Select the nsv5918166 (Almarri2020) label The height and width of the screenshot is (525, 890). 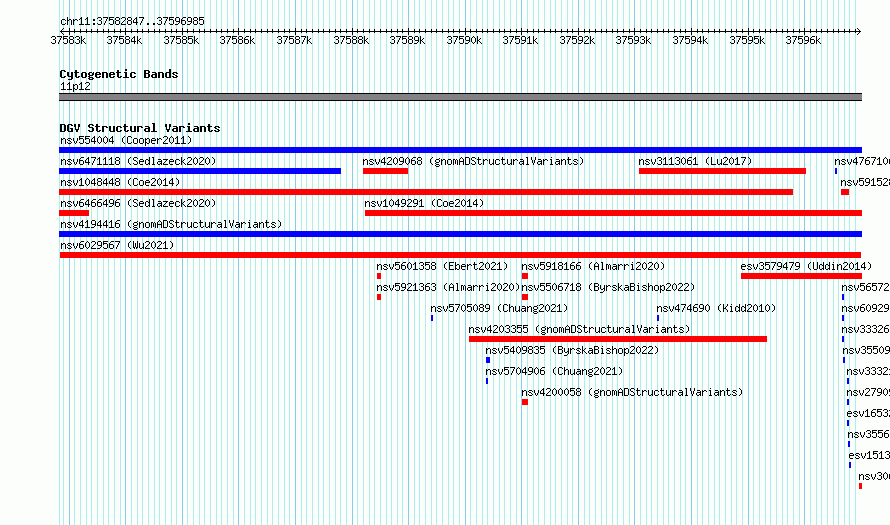tap(593, 266)
